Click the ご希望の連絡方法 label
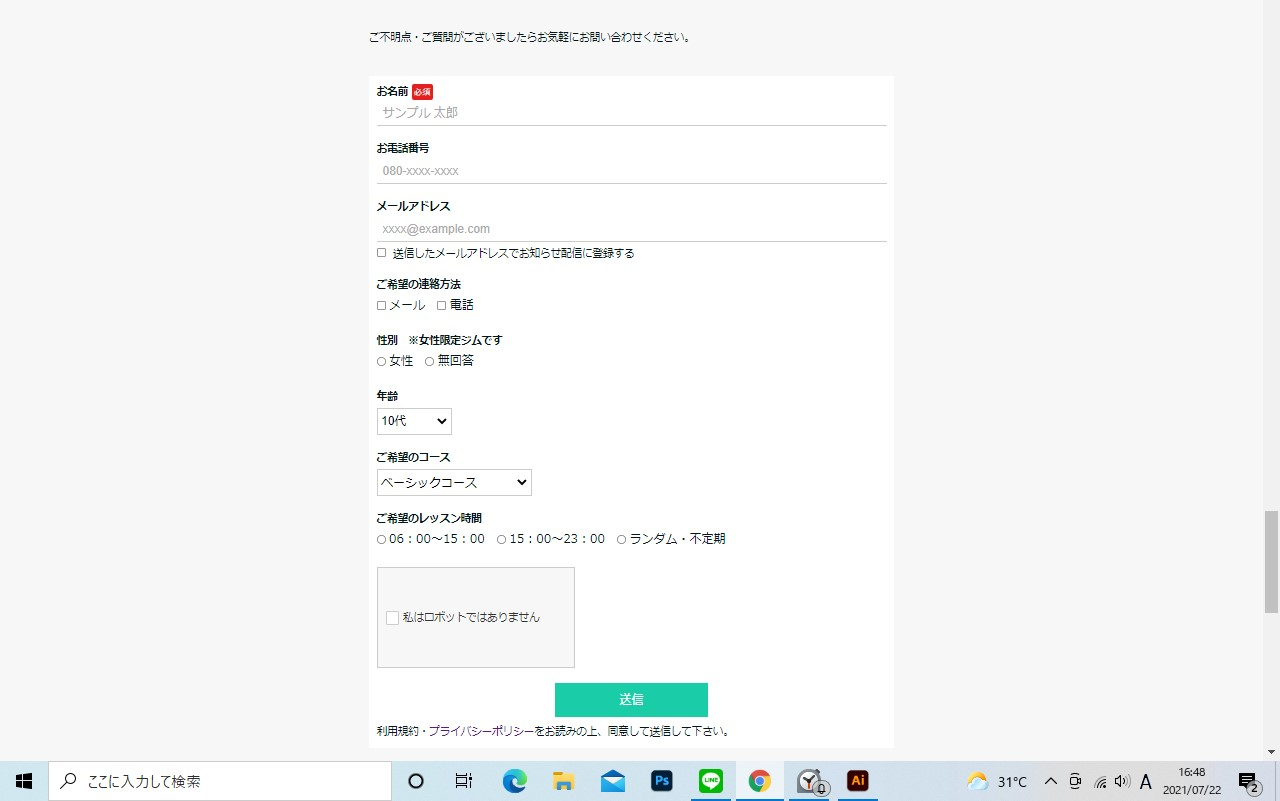This screenshot has height=801, width=1280. pyautogui.click(x=418, y=284)
